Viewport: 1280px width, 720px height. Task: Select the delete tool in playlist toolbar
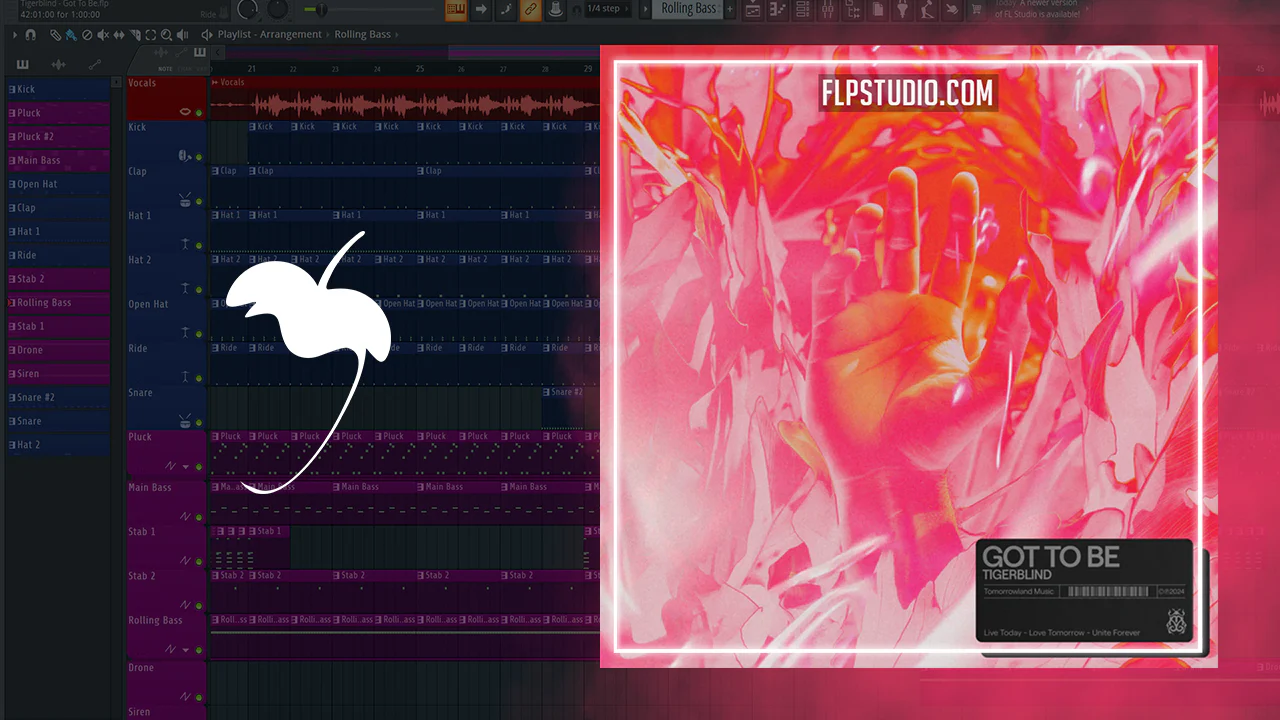click(x=87, y=35)
